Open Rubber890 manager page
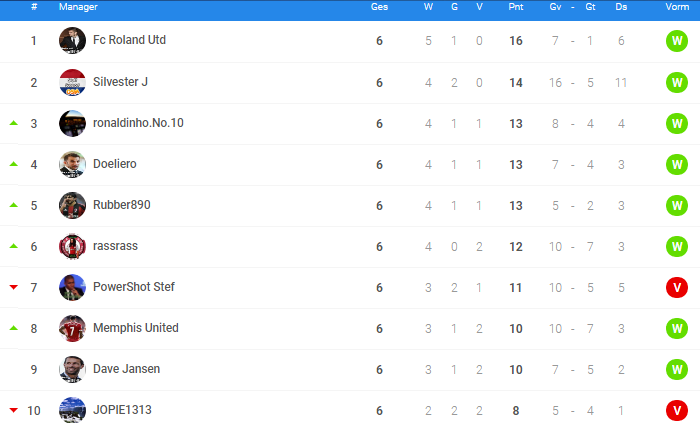This screenshot has height=423, width=700. click(121, 205)
